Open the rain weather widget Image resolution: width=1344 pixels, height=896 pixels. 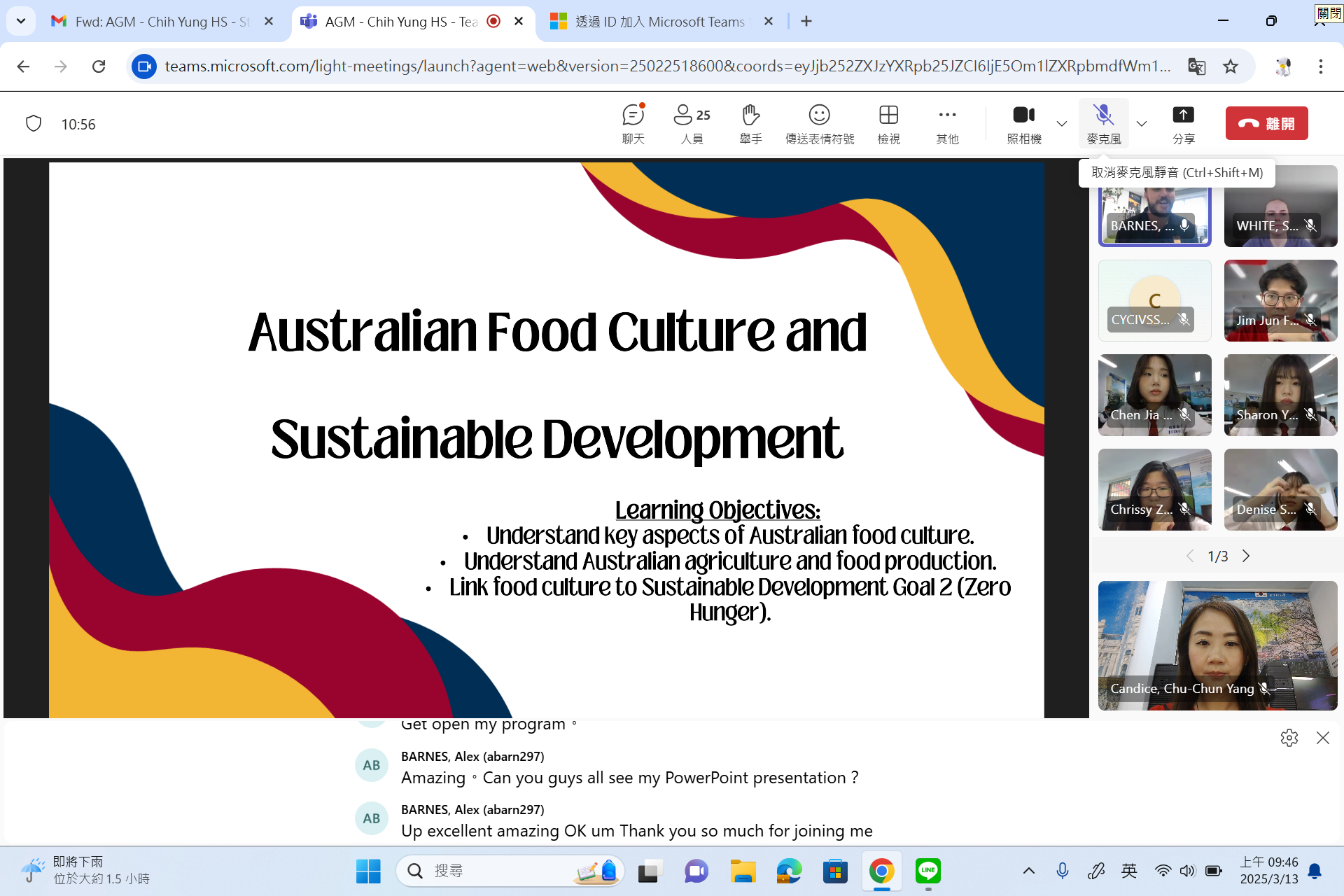coord(84,870)
